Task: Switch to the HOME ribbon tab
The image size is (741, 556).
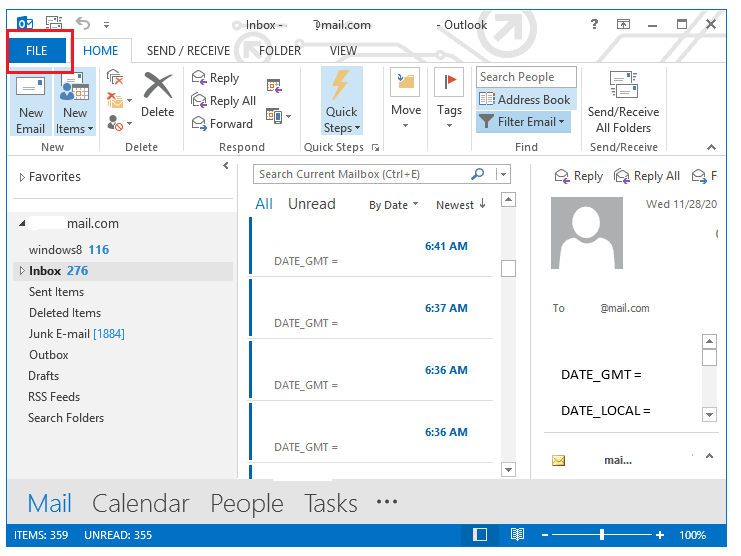Action: (101, 51)
